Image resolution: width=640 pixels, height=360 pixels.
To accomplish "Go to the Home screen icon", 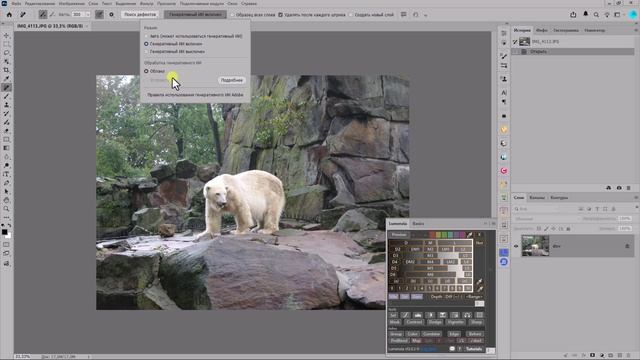I will coord(9,14).
